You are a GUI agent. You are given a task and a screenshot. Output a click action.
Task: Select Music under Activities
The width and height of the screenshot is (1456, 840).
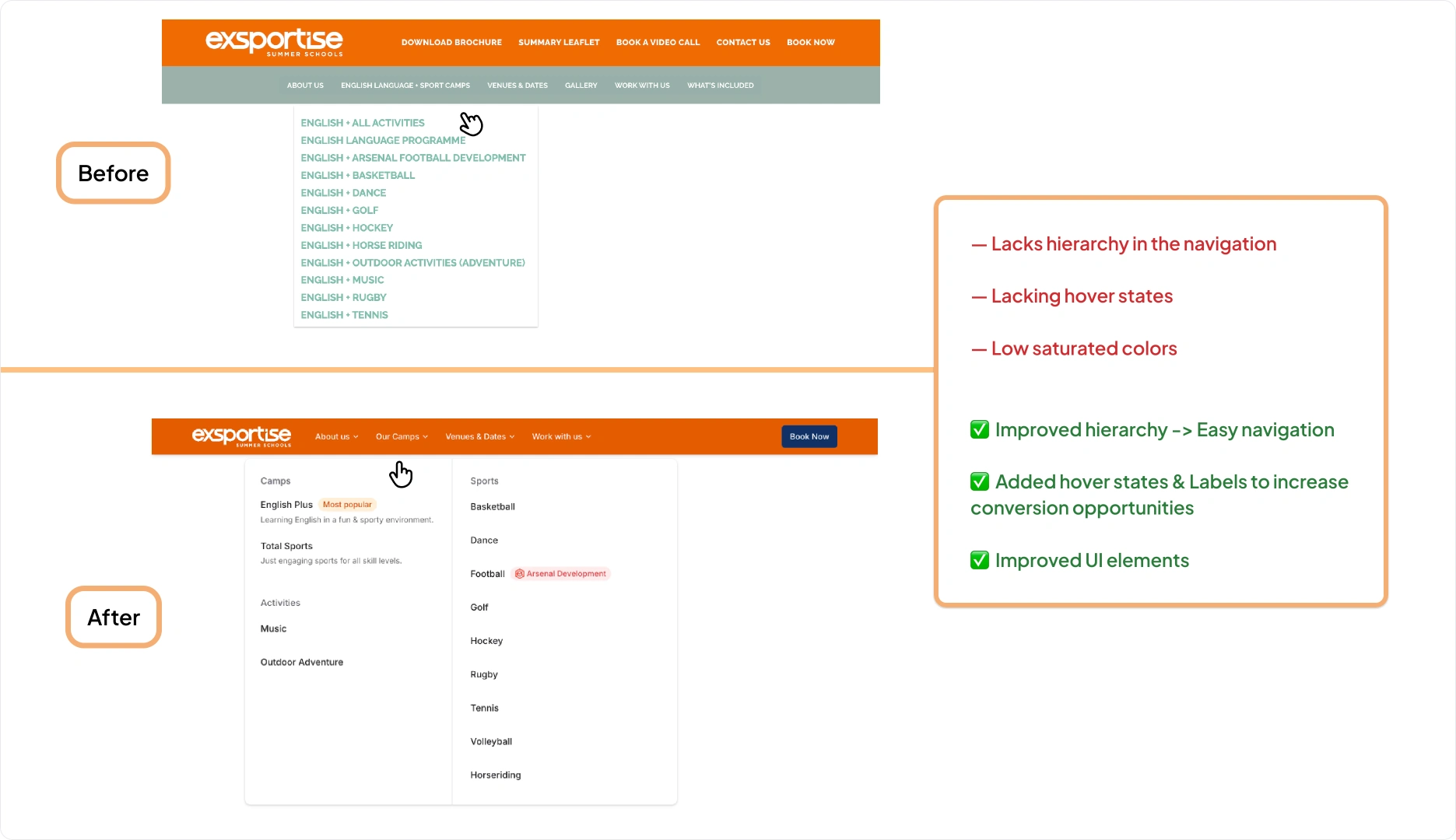[273, 628]
